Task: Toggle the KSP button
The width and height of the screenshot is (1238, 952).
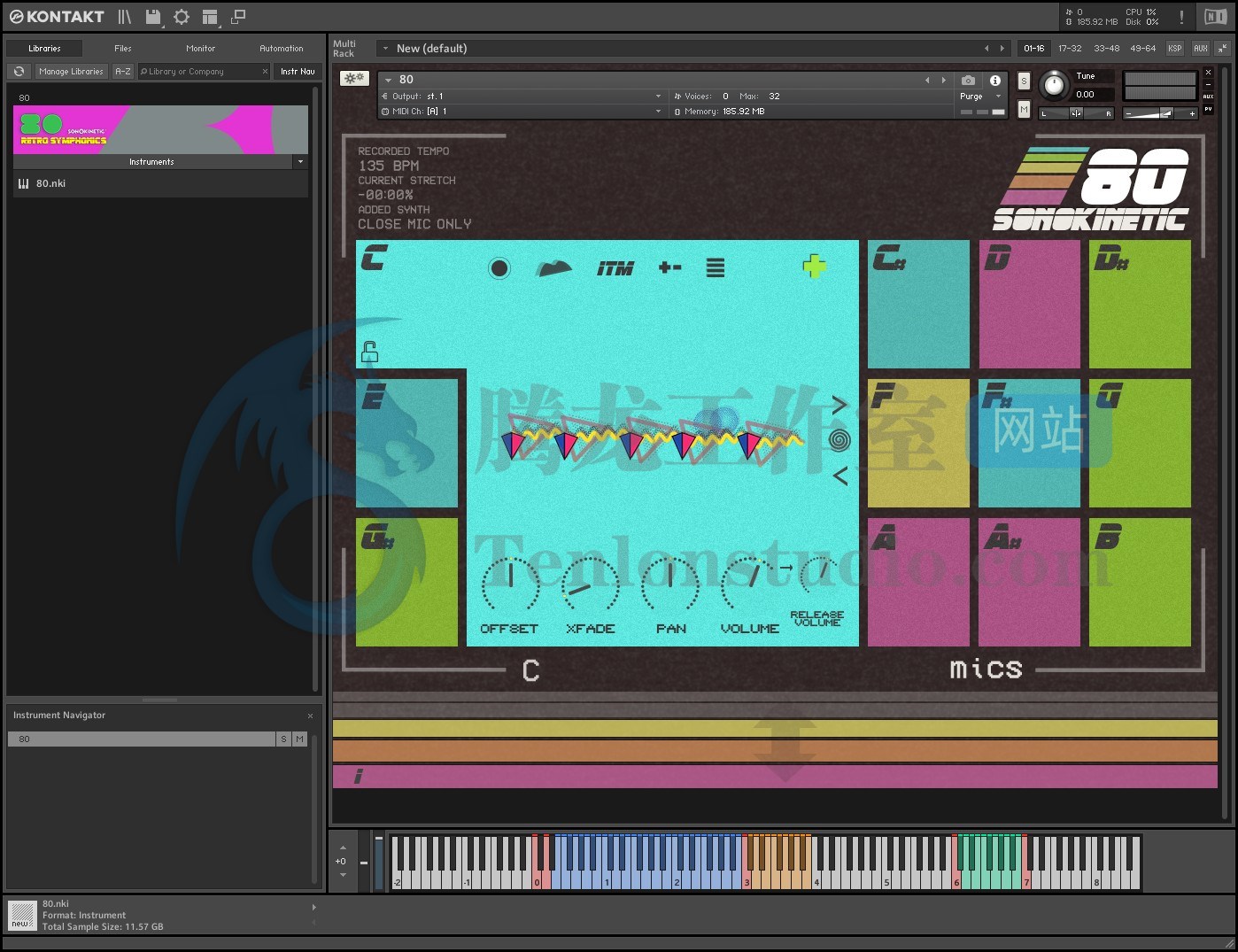Action: pos(1175,49)
